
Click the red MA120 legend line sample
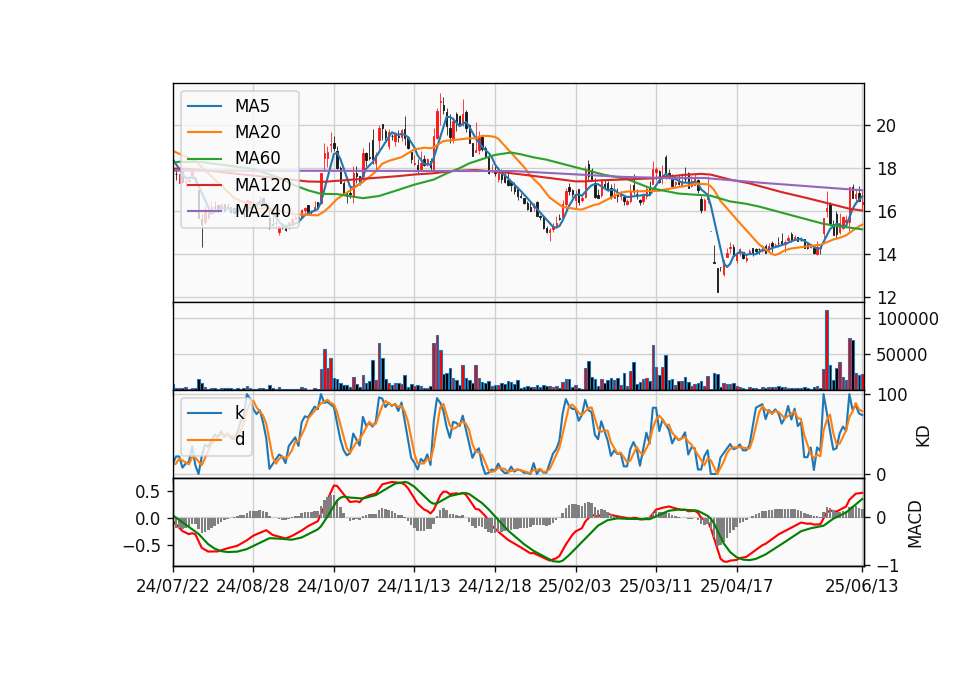(205, 184)
